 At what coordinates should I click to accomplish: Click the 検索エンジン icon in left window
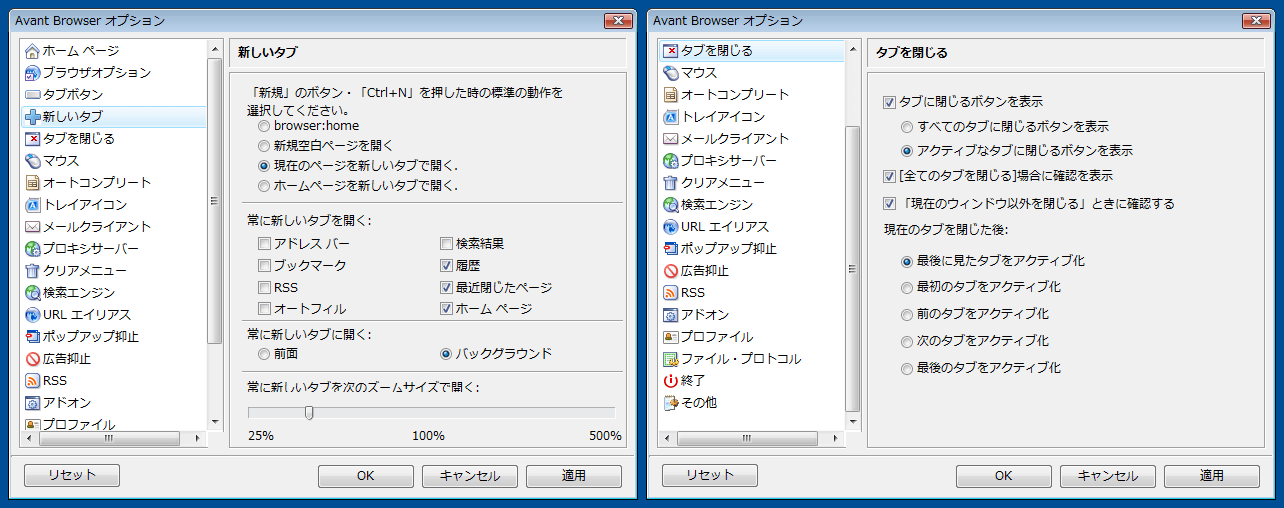point(32,293)
